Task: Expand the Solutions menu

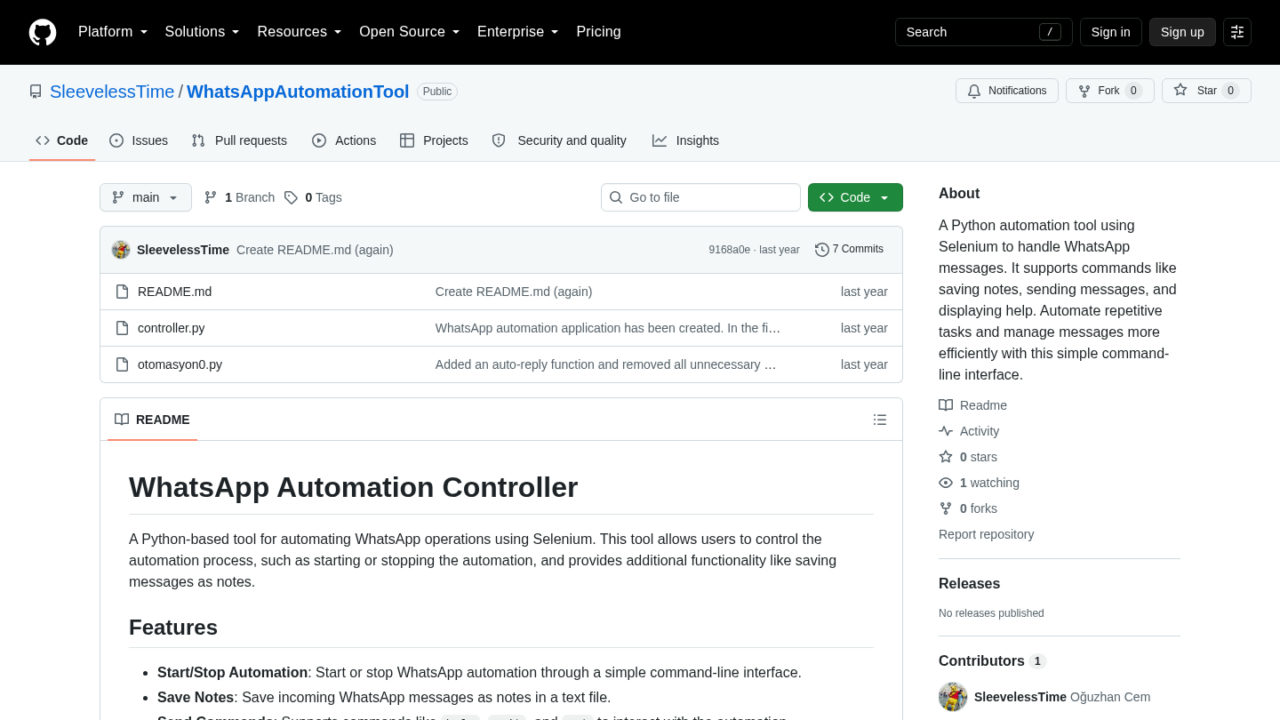Action: pos(202,32)
